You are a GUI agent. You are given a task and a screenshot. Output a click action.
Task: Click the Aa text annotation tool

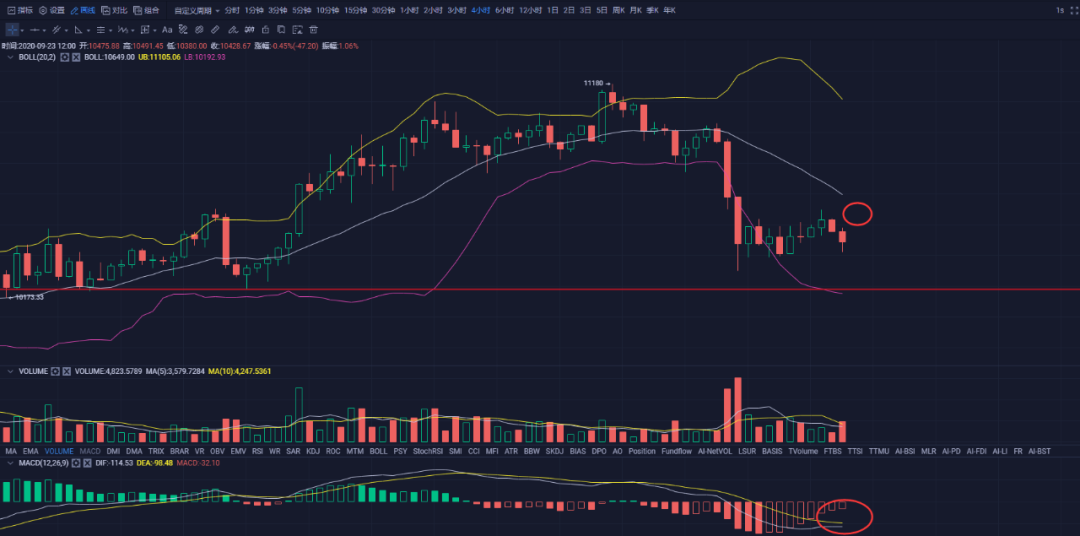[x=167, y=30]
